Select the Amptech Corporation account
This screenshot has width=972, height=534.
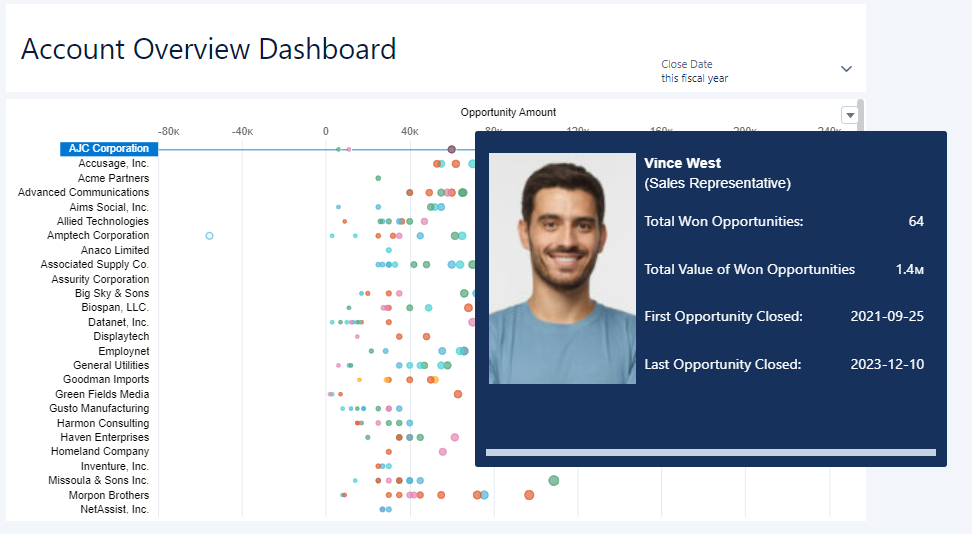[x=98, y=236]
